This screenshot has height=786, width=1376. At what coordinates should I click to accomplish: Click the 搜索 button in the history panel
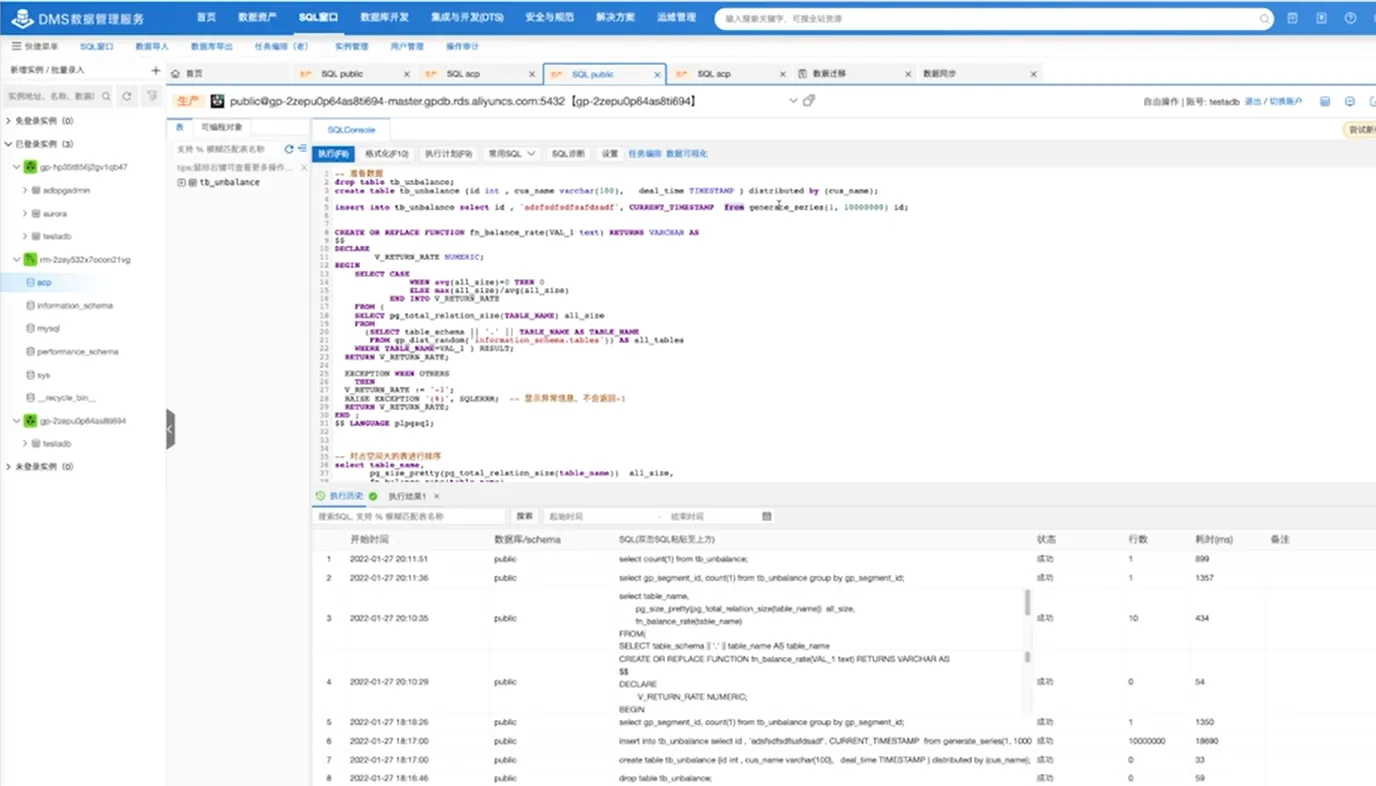click(x=525, y=516)
